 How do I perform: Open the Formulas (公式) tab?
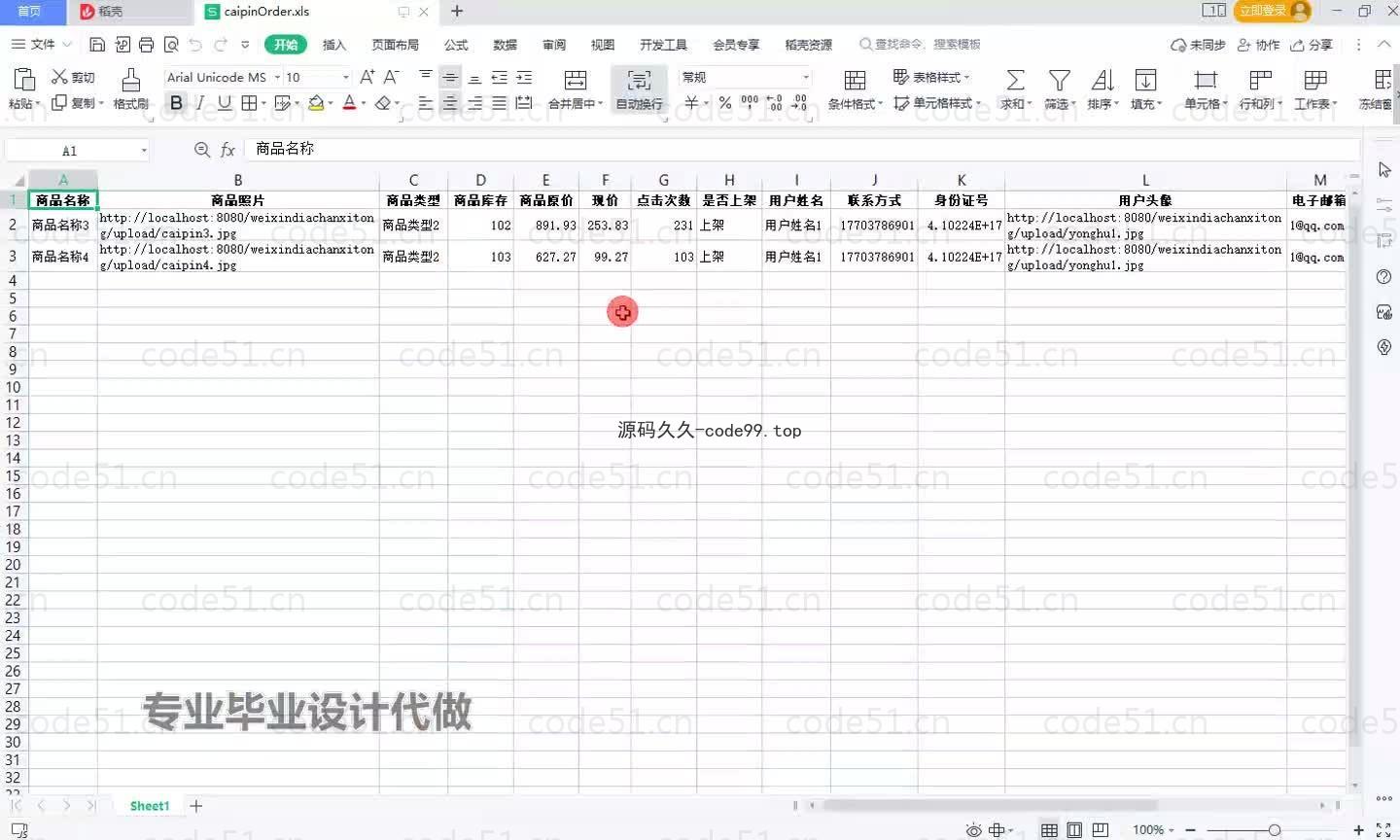(456, 45)
